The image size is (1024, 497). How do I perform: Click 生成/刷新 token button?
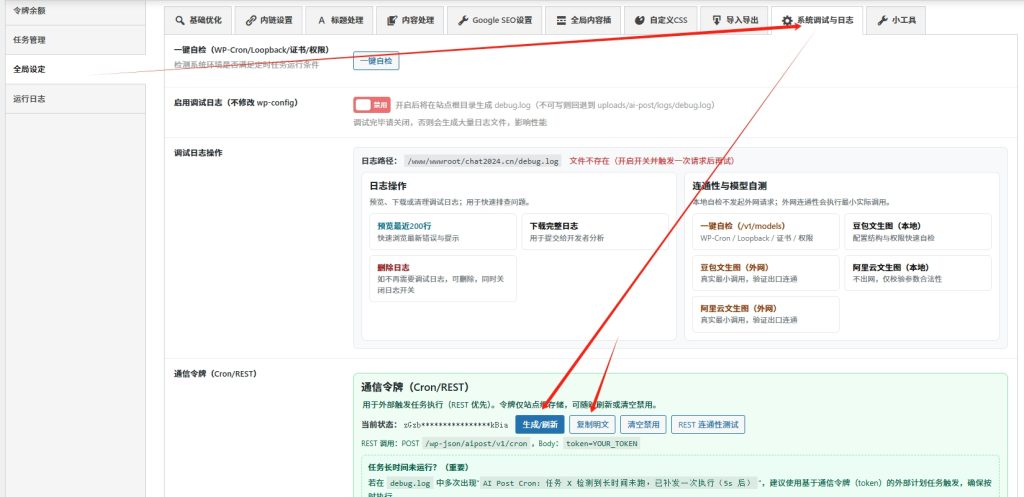click(540, 425)
